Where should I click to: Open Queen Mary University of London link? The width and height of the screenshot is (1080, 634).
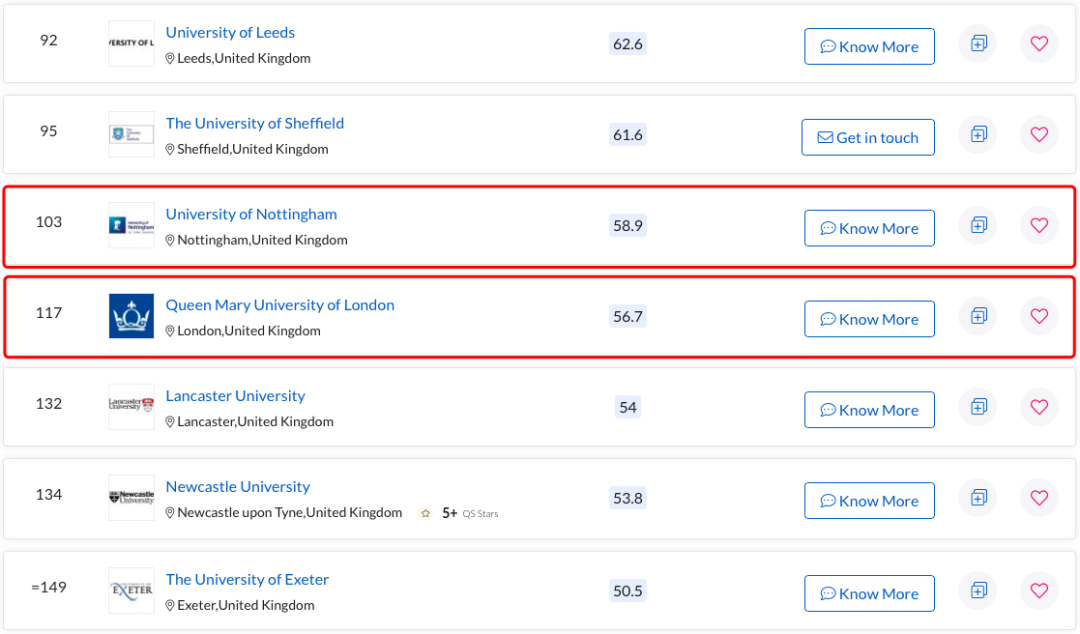[280, 305]
